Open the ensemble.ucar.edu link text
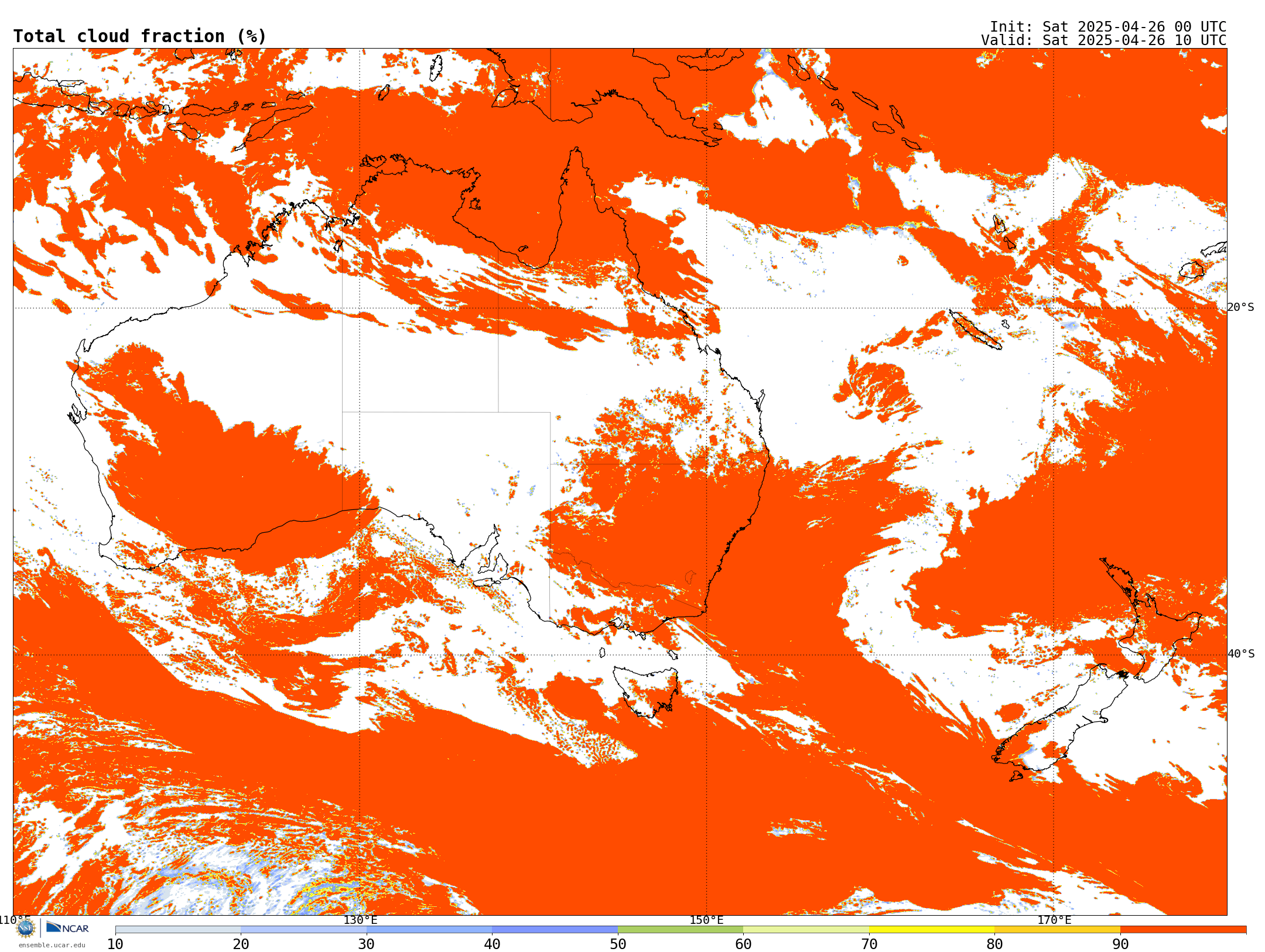The image size is (1265, 952). click(52, 945)
